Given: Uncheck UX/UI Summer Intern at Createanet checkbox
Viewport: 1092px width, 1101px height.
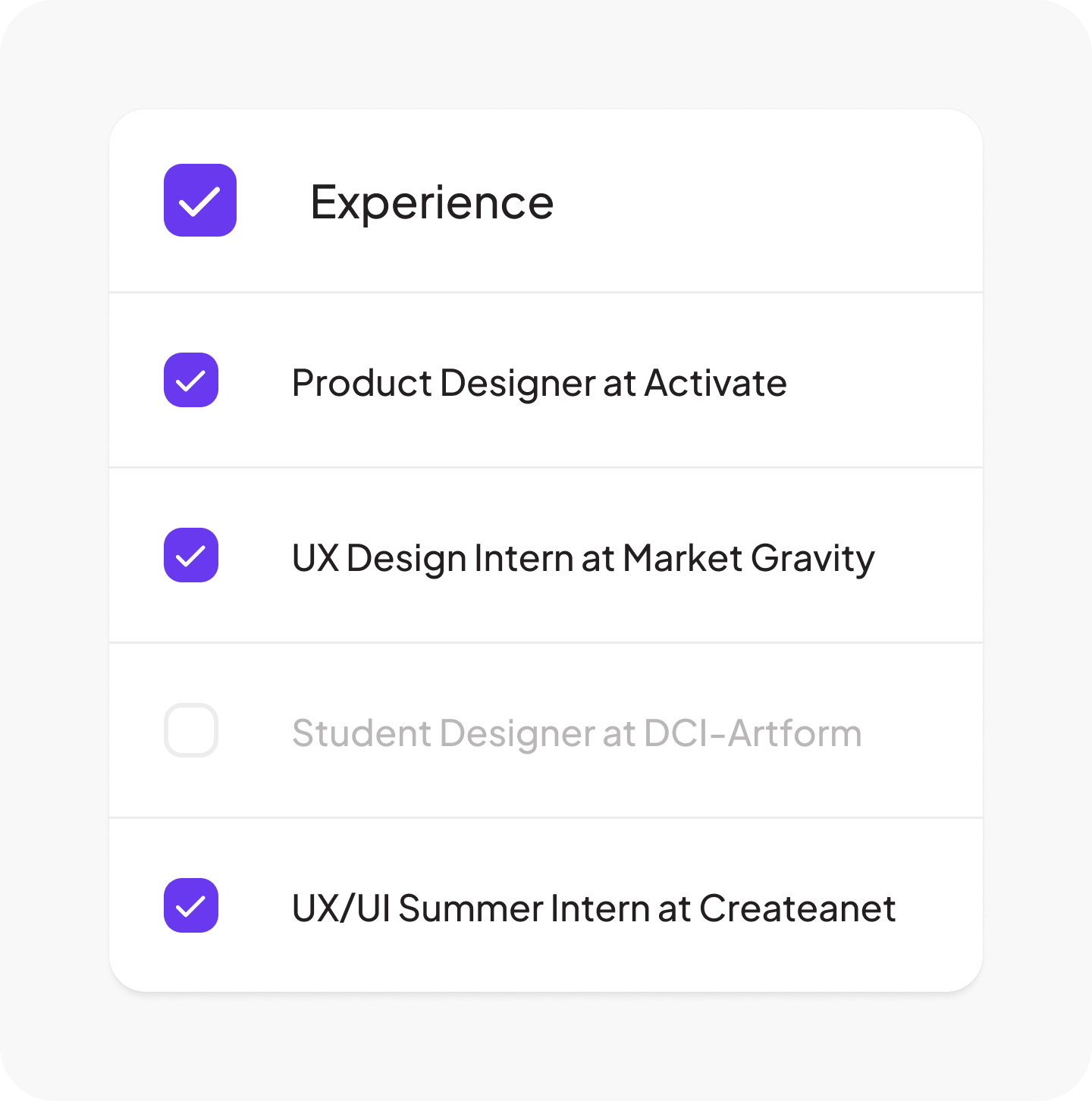Looking at the screenshot, I should 191,905.
